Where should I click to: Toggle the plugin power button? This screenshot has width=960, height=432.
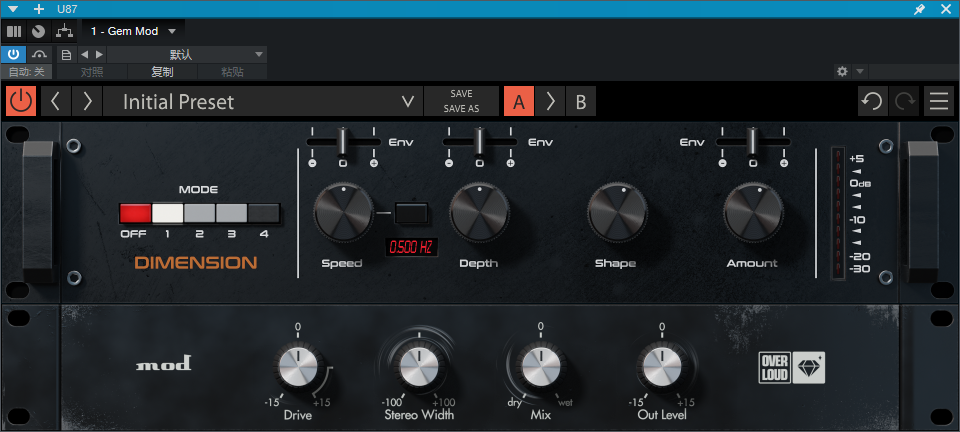click(x=21, y=101)
